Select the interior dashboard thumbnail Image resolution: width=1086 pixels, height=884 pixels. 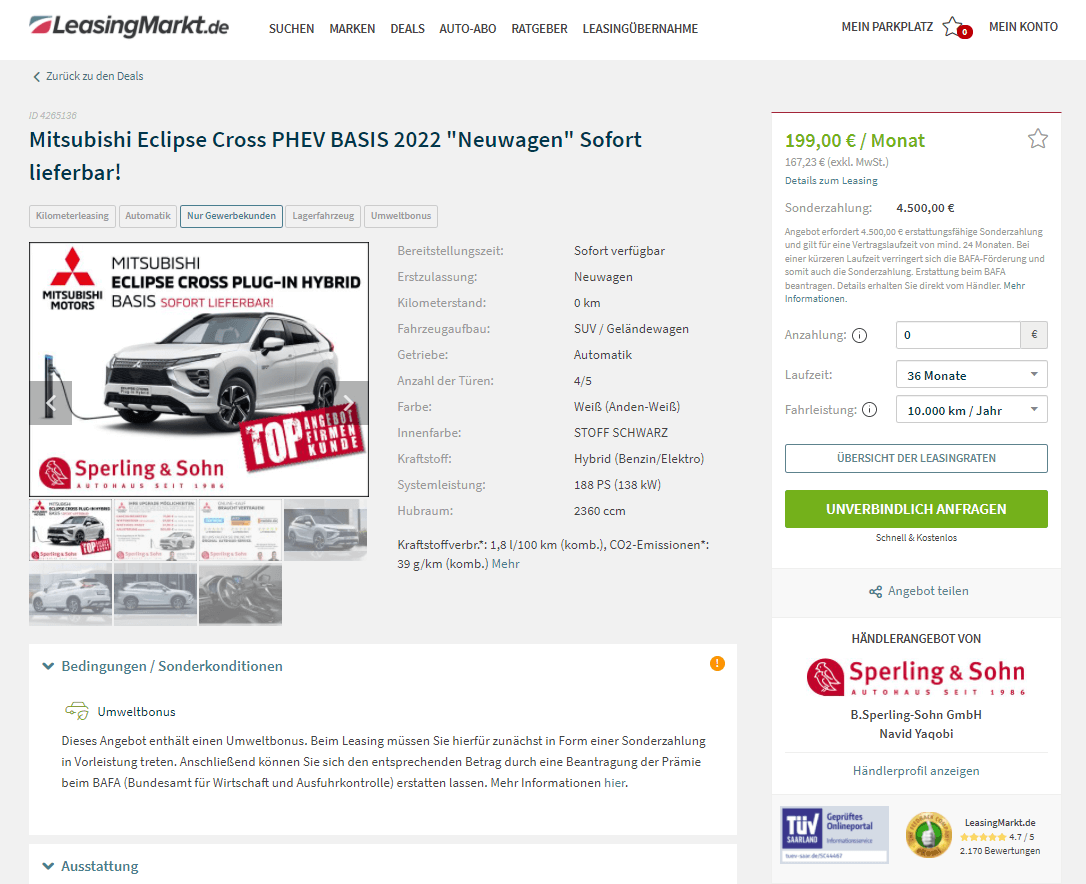(x=240, y=594)
